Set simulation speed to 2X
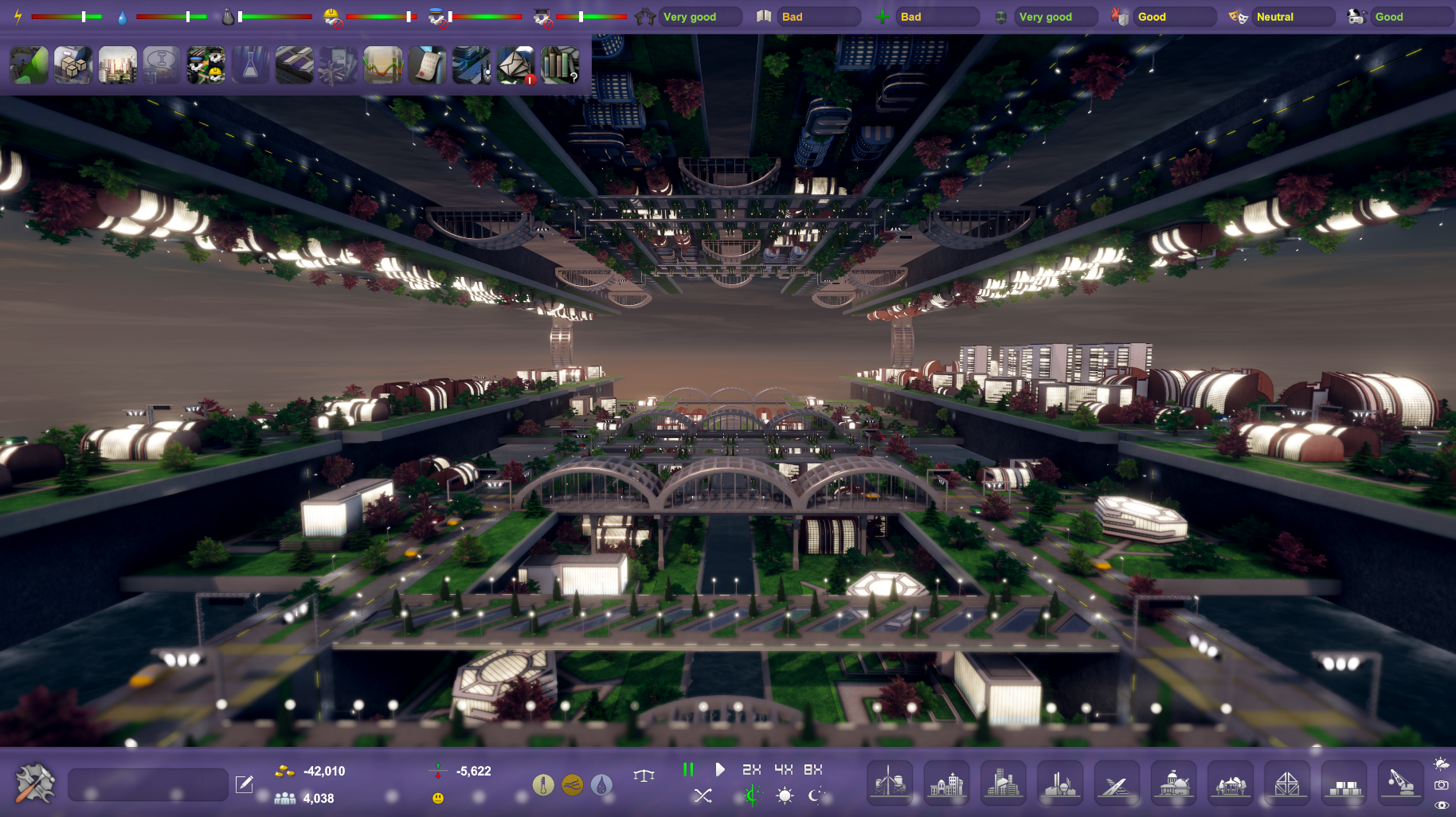The height and width of the screenshot is (817, 1456). click(x=751, y=769)
